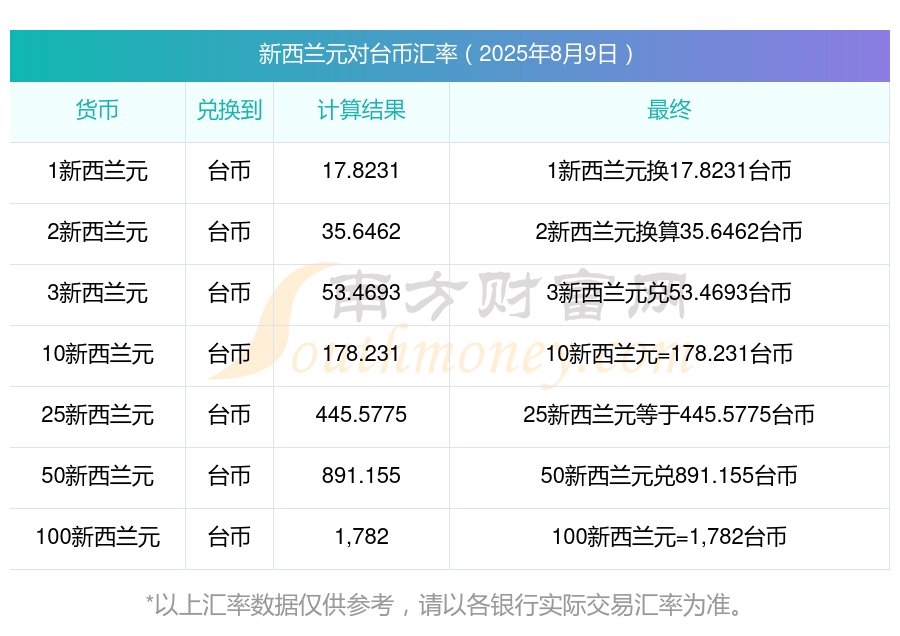Click 10新西兰元=178.231台币 text
900x636 pixels.
pos(669,354)
